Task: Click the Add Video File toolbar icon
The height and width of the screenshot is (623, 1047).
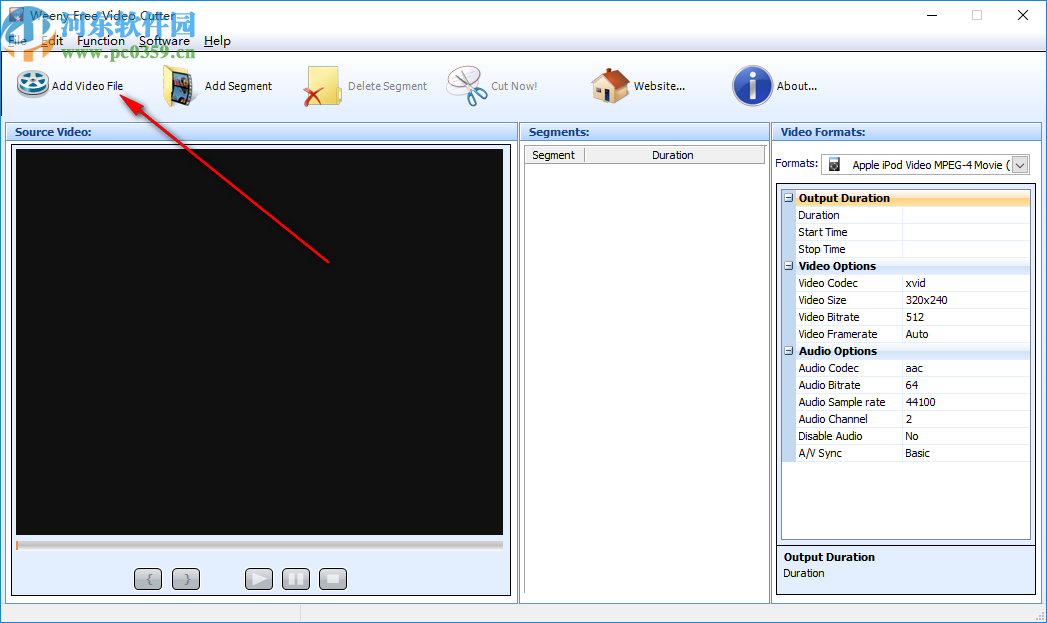Action: (32, 85)
